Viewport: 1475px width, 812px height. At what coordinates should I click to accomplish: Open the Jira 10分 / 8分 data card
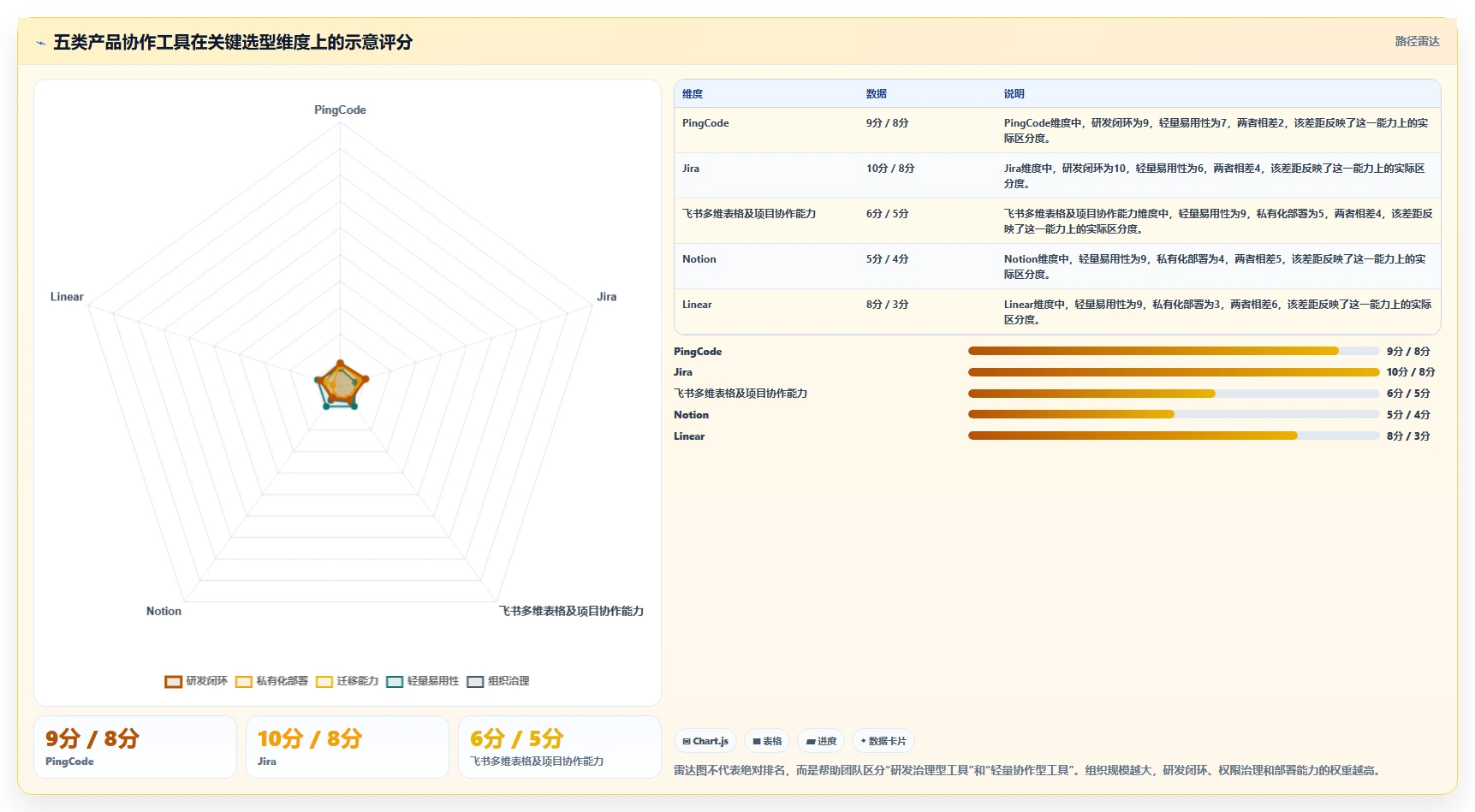point(348,747)
